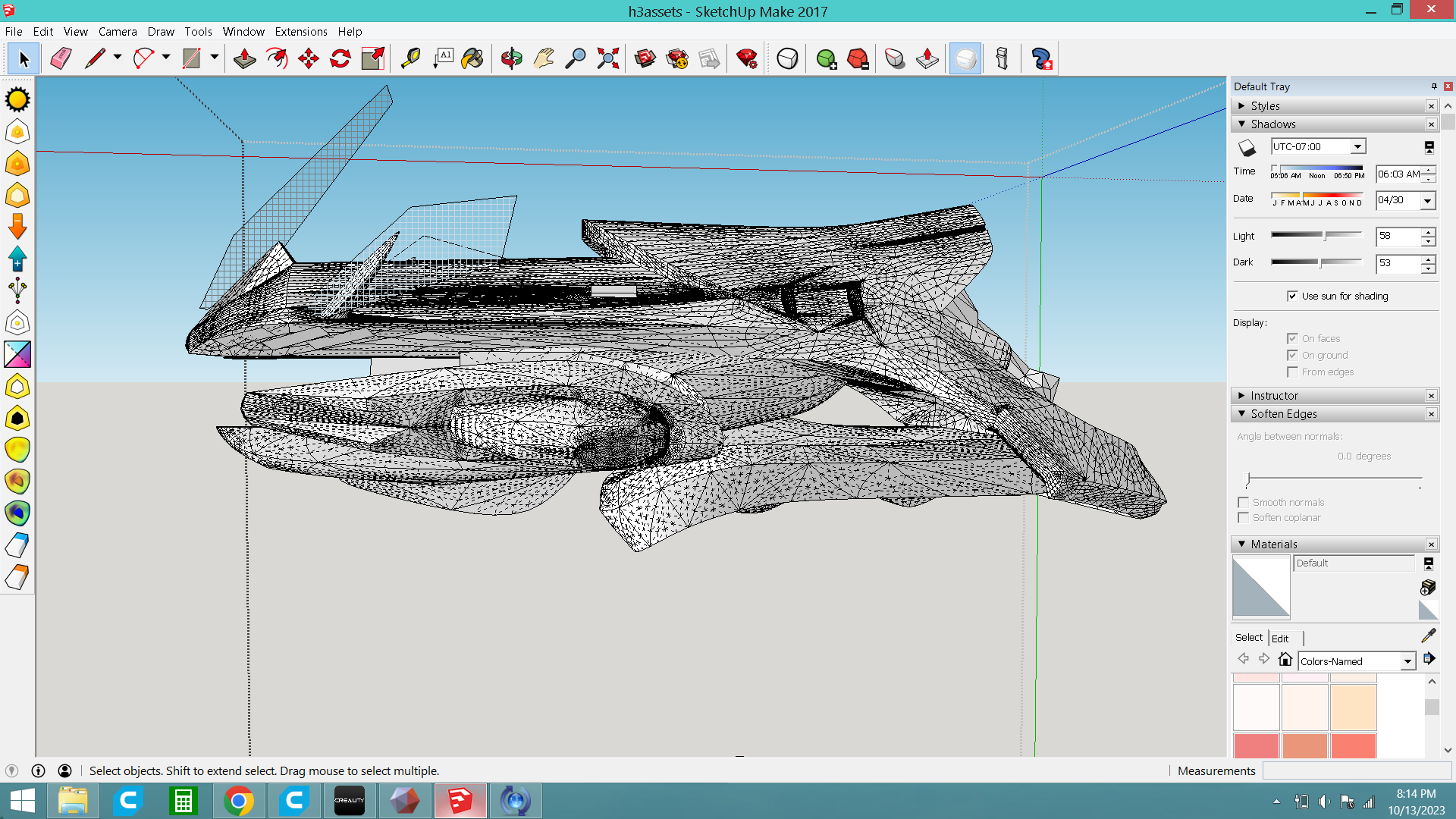Activate the Rotate tool
Image resolution: width=1456 pixels, height=819 pixels.
tap(340, 58)
